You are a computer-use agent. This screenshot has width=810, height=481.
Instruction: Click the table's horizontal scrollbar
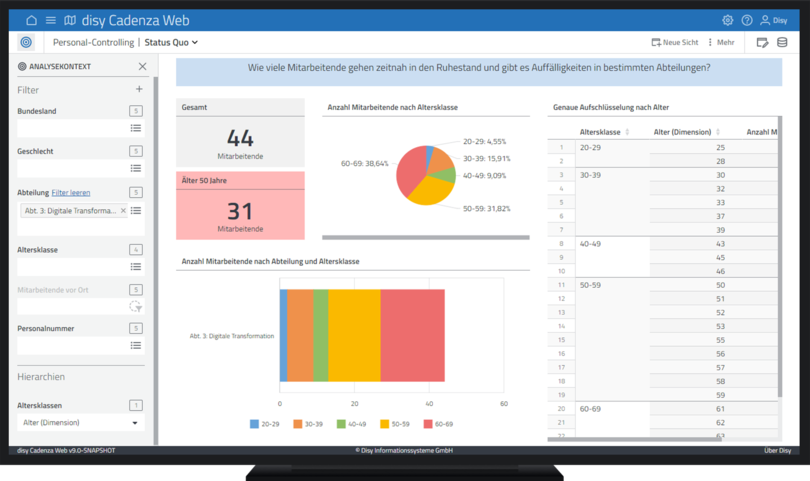(634, 440)
